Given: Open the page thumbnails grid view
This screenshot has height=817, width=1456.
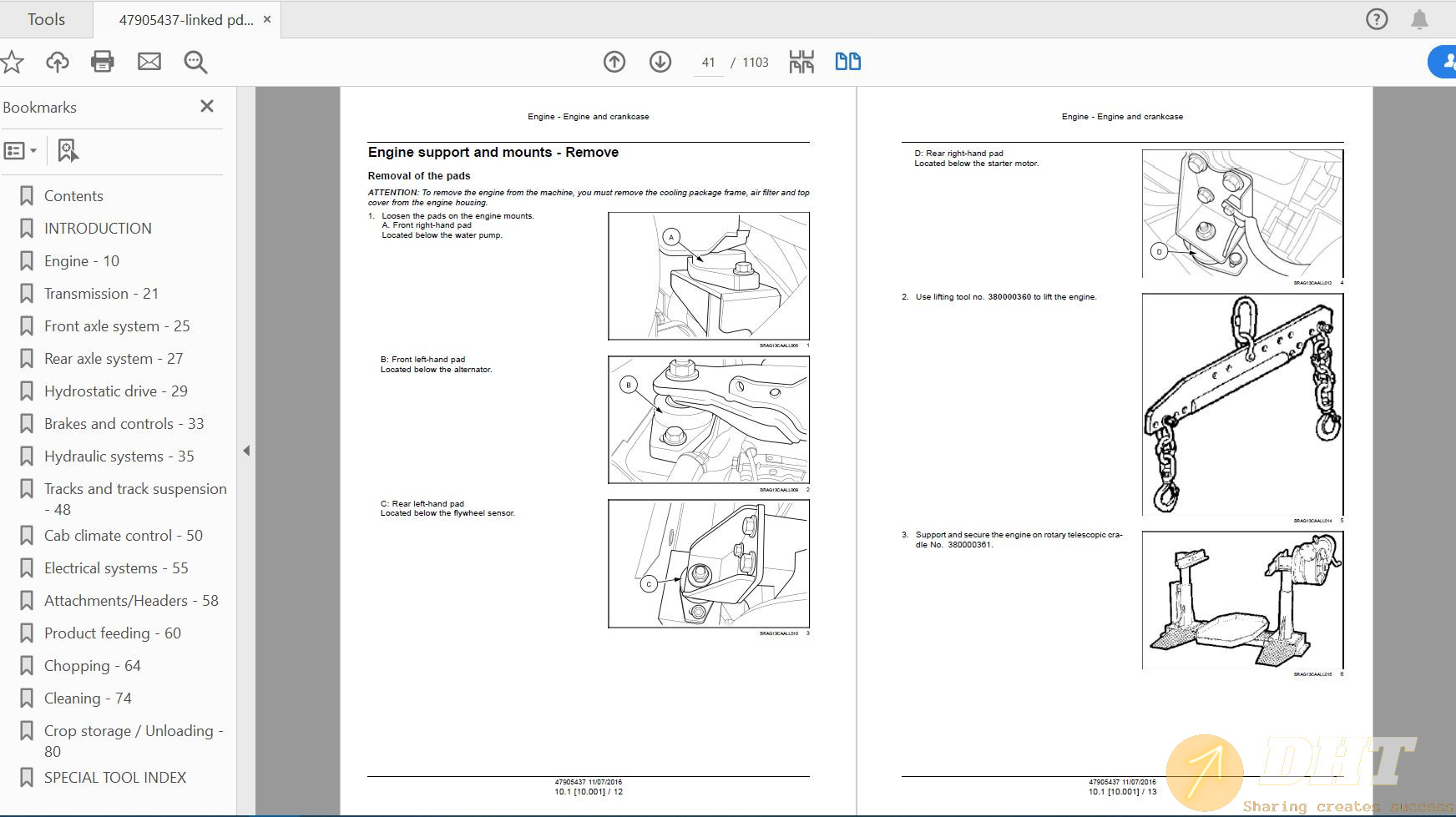Looking at the screenshot, I should point(800,61).
